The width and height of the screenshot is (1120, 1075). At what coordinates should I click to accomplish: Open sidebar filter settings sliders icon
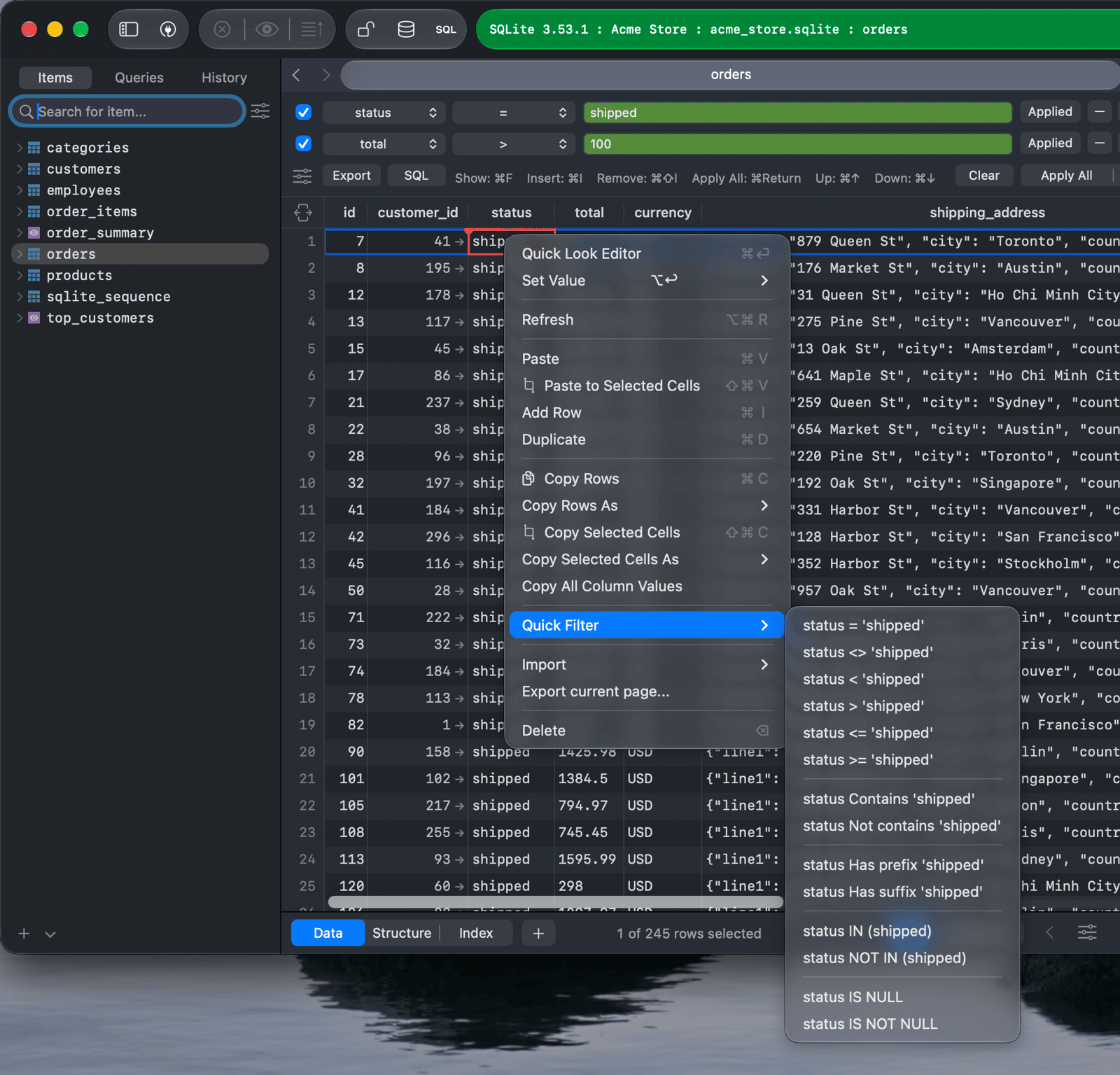260,111
